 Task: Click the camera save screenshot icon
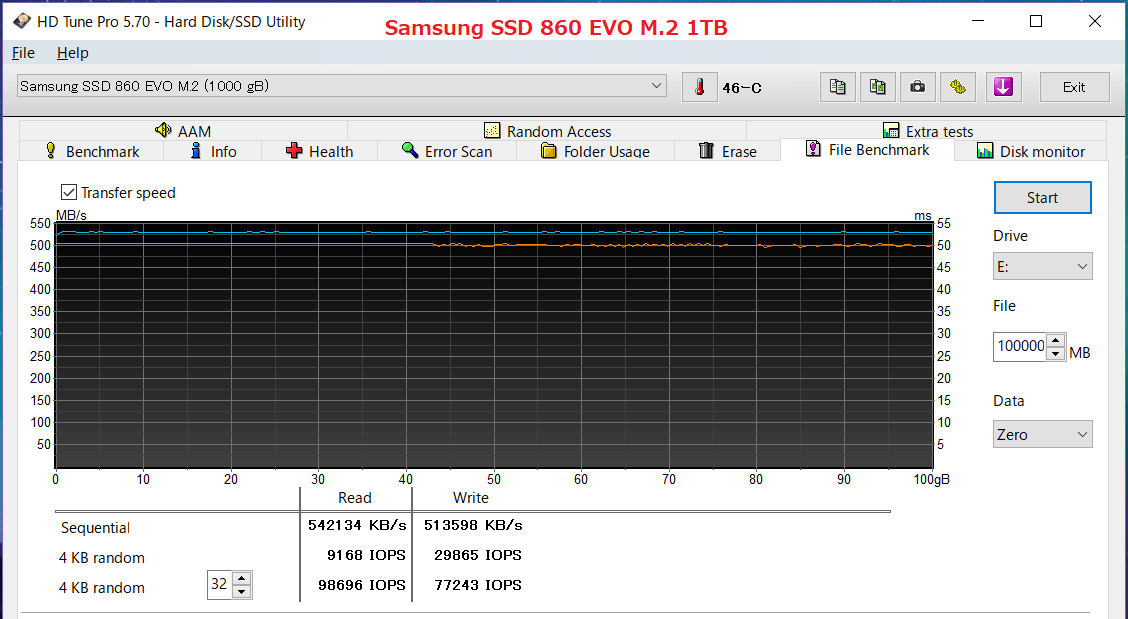pos(917,87)
